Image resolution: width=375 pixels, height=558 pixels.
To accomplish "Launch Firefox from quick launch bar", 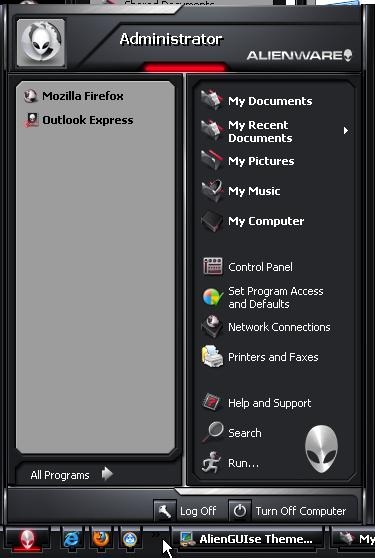I will (x=101, y=539).
